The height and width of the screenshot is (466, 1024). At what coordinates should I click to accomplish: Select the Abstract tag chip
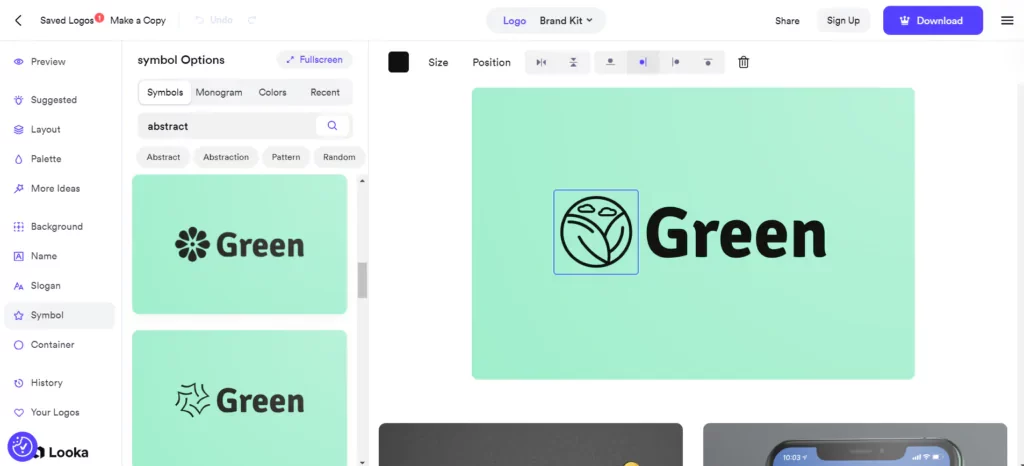[x=163, y=157]
